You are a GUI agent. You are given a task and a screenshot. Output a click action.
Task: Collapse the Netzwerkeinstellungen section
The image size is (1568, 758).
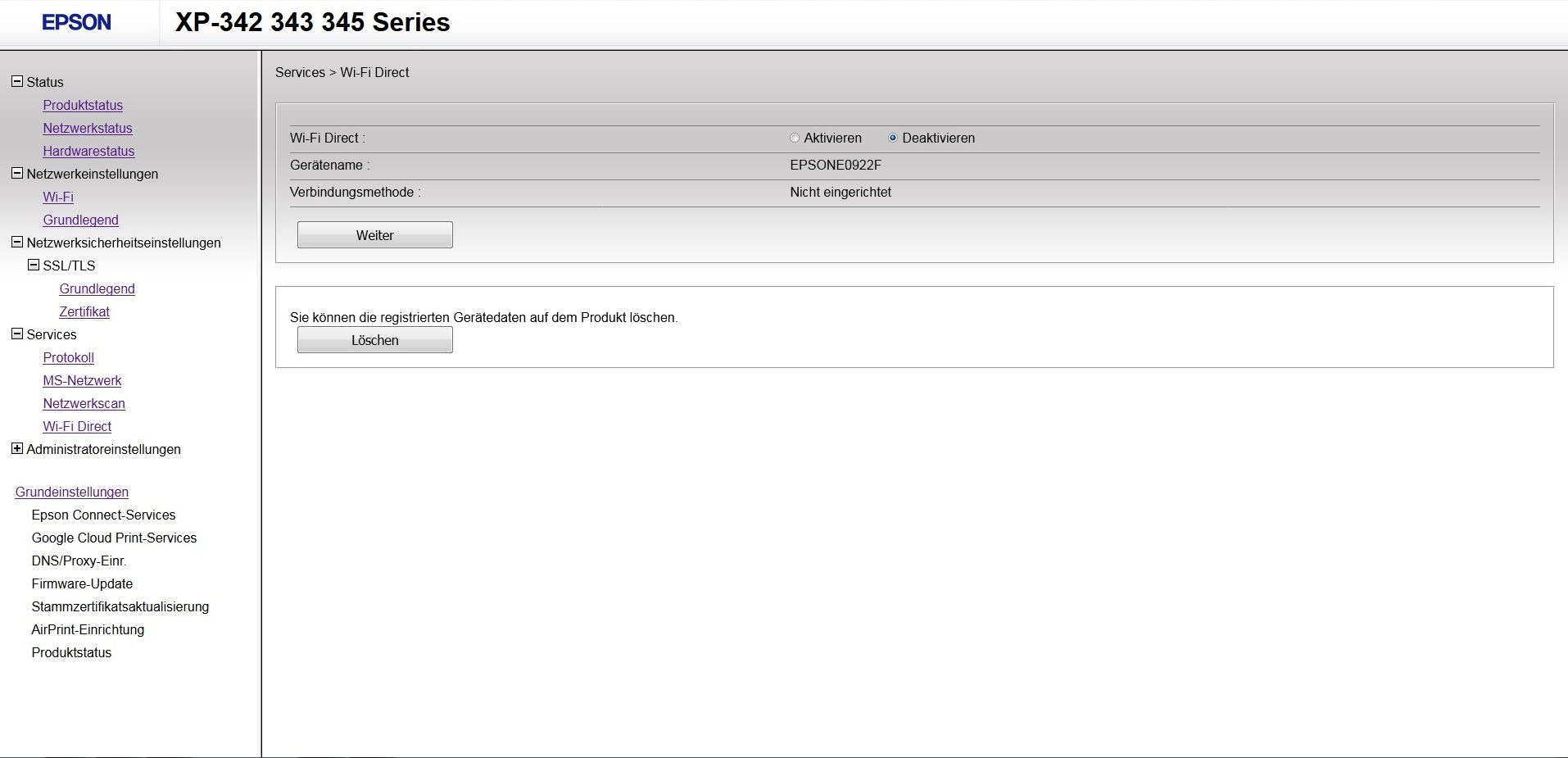pyautogui.click(x=17, y=174)
